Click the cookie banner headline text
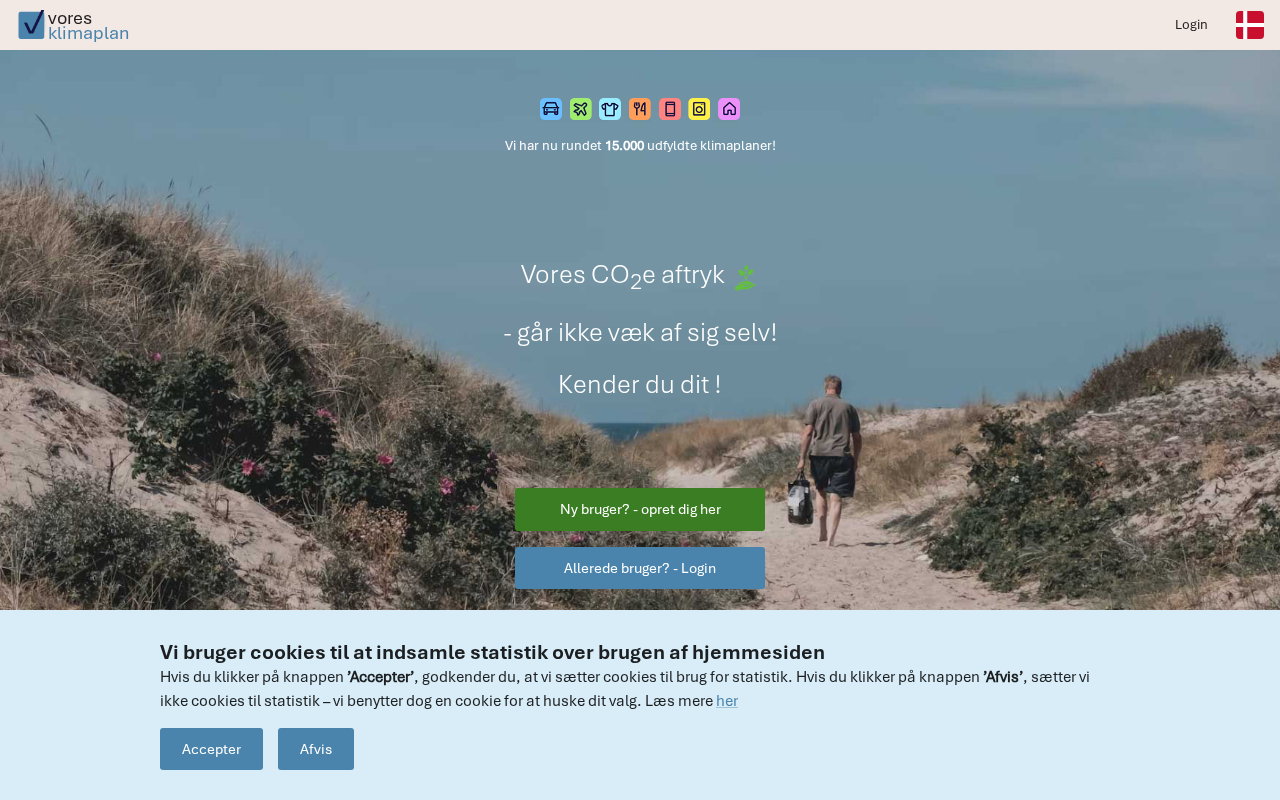 click(x=492, y=653)
